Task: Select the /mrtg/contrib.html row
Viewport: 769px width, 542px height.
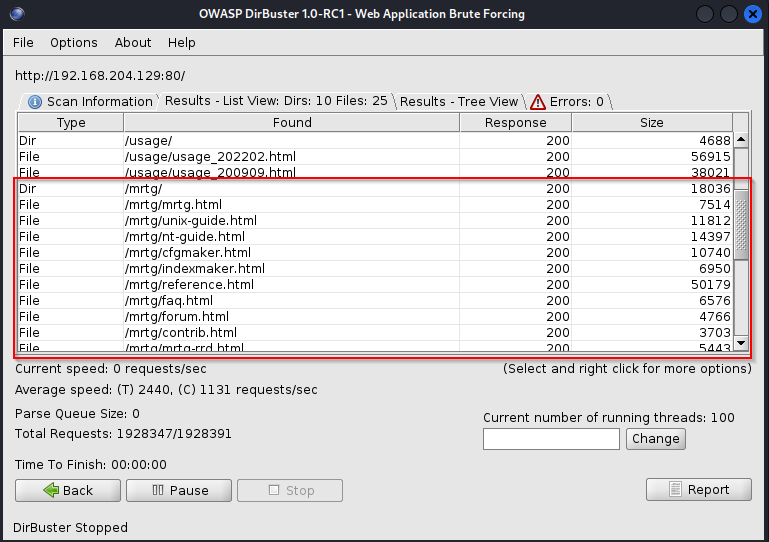Action: (375, 333)
